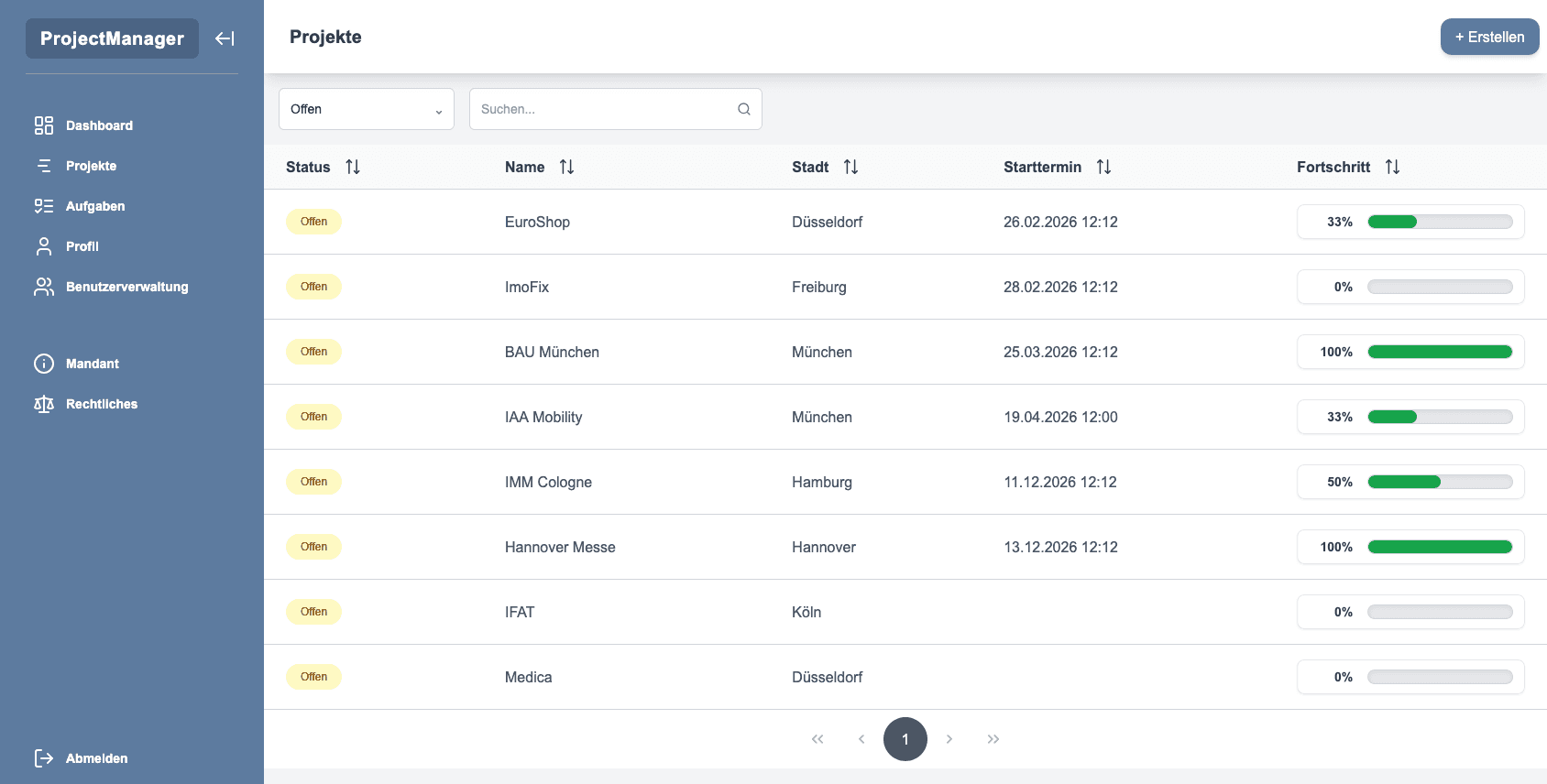Viewport: 1547px width, 784px height.
Task: Click the Benutzerverwaltung users icon
Action: click(44, 287)
